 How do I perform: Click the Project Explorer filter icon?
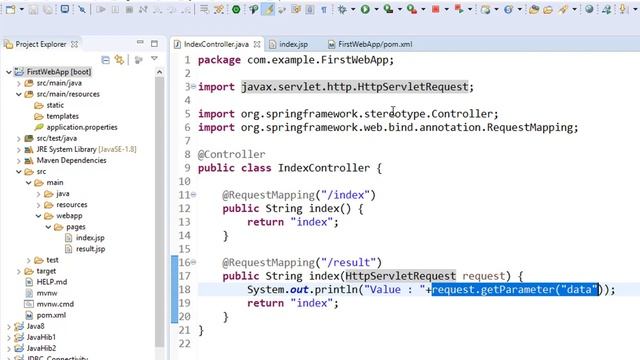pyautogui.click(x=139, y=60)
